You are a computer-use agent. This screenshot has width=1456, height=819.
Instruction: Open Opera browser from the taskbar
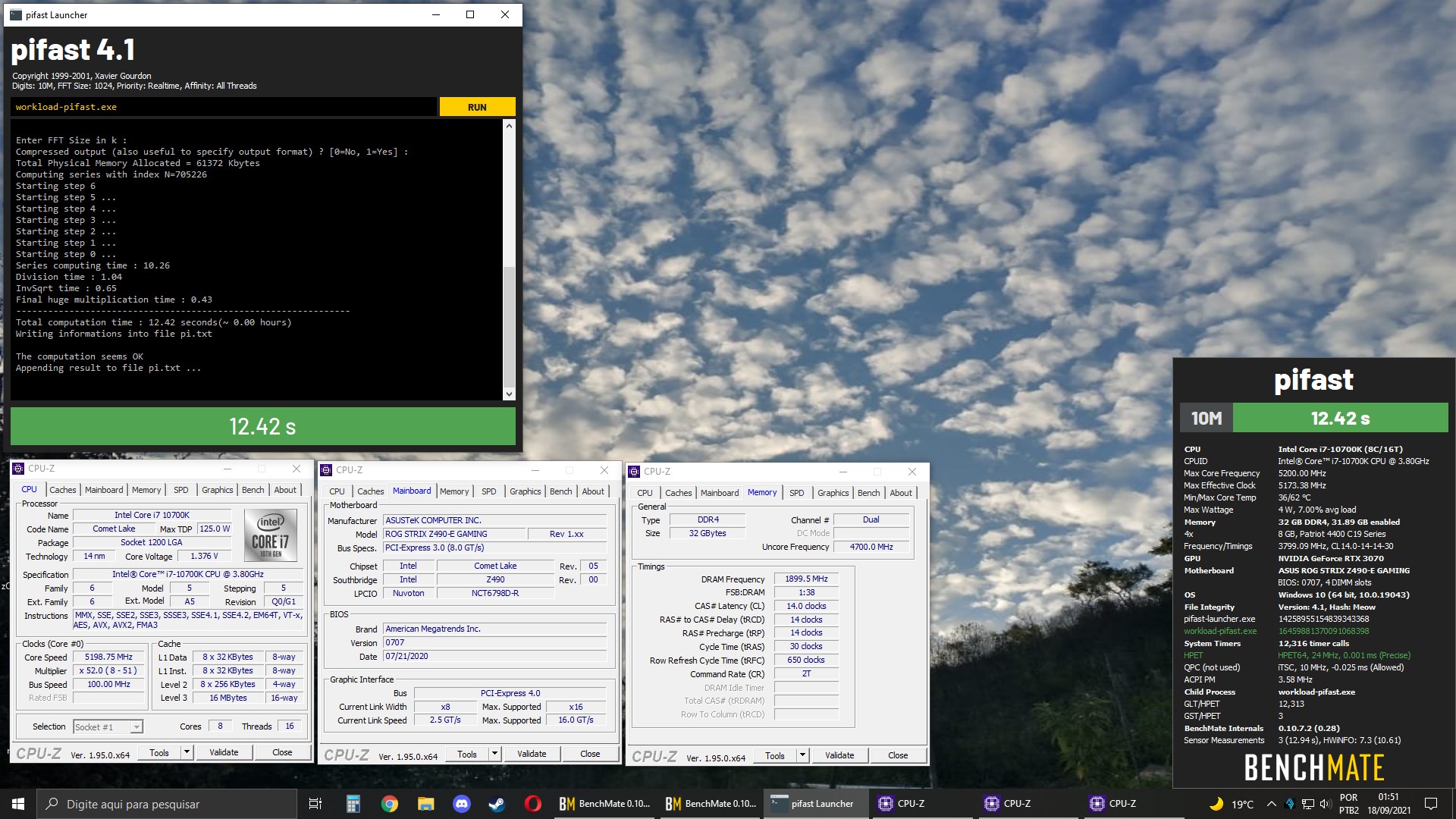(x=533, y=804)
